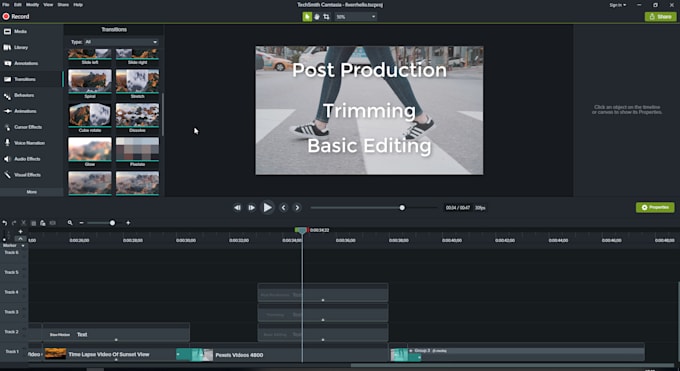
Task: Jump to the previous marker arrow
Action: pyautogui.click(x=284, y=208)
